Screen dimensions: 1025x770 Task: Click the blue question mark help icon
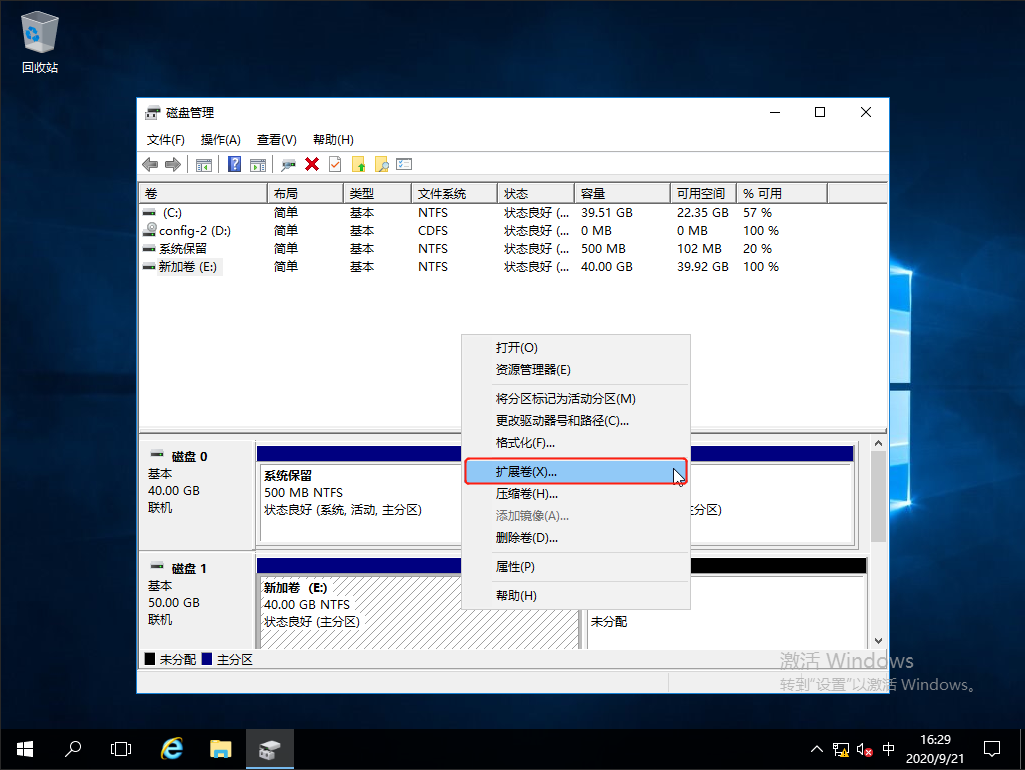click(x=234, y=165)
